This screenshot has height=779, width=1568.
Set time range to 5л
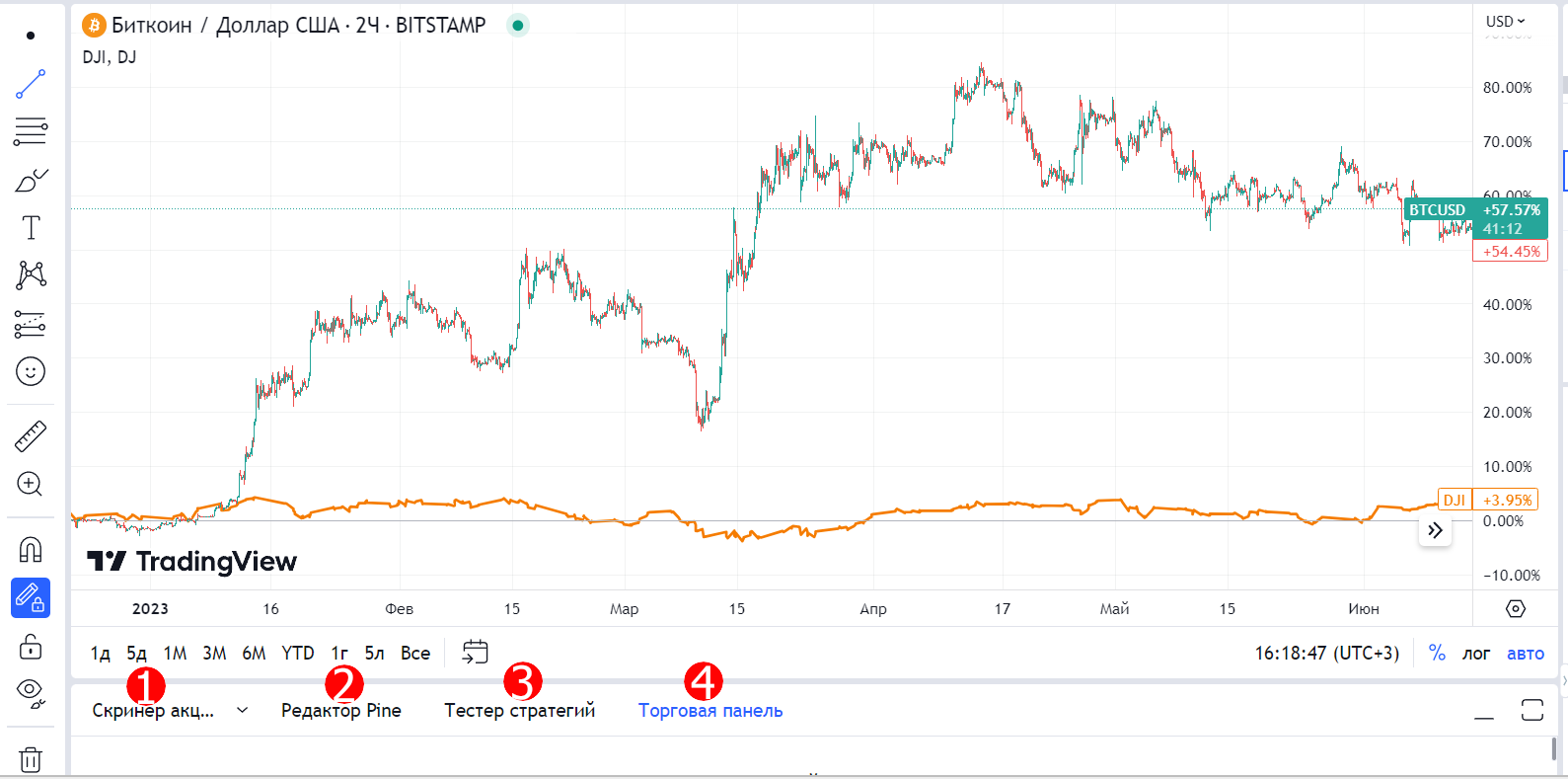375,653
